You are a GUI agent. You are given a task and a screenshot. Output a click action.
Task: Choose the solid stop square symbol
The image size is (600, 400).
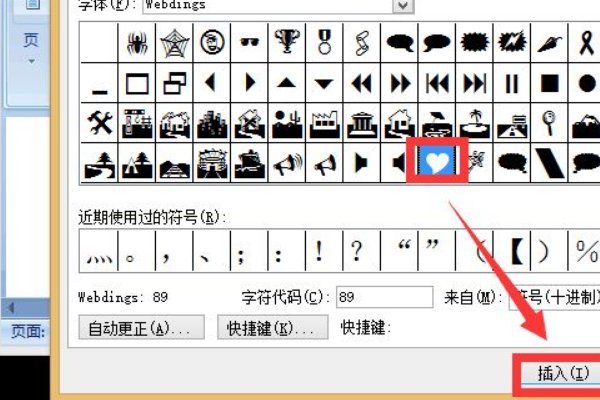549,83
